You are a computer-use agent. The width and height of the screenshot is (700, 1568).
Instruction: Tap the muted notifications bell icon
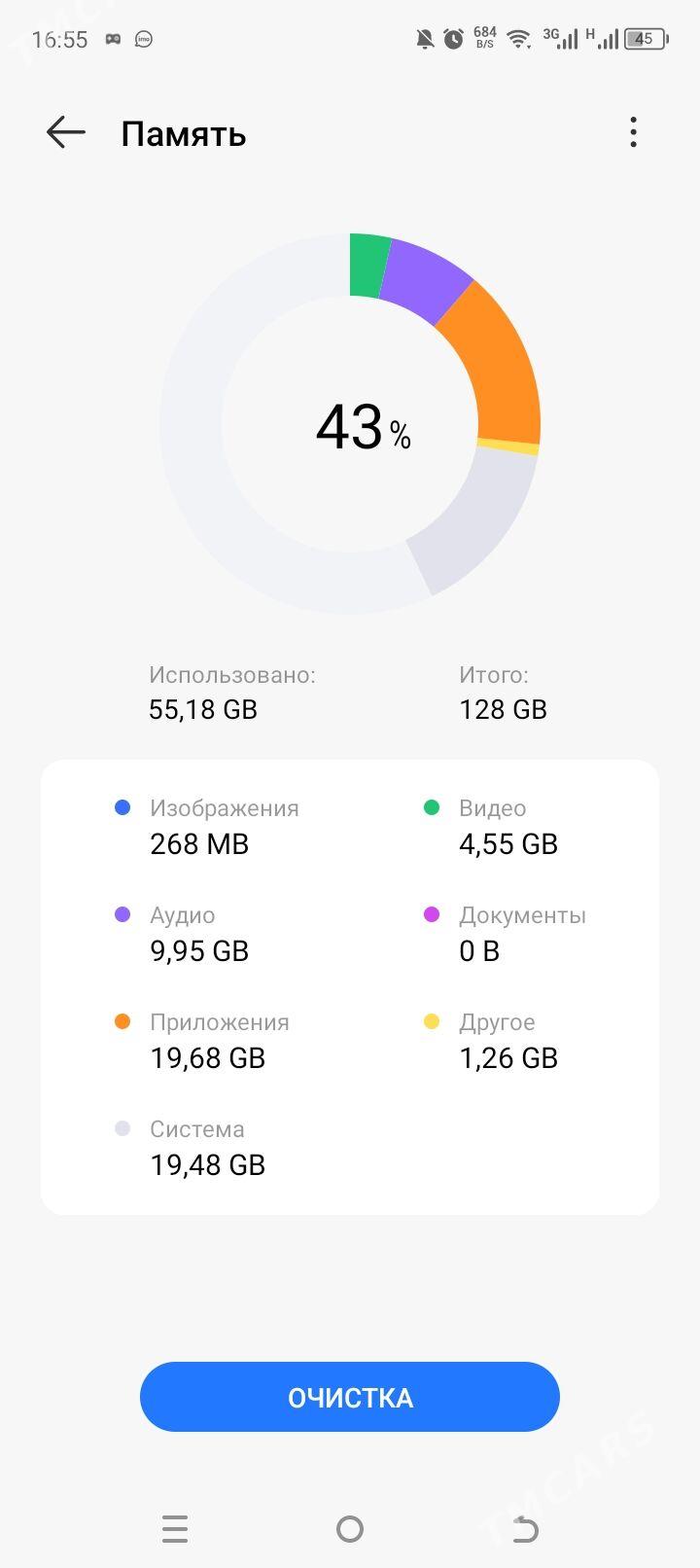click(x=425, y=39)
